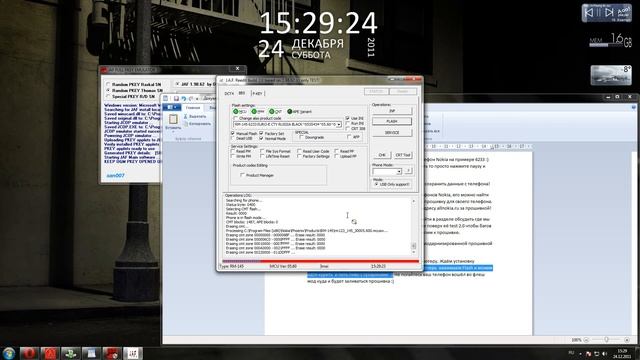Screen dimensions: 640x360
Task: Click the Redo icon in WordPad toolbar
Action: pyautogui.click(x=191, y=99)
